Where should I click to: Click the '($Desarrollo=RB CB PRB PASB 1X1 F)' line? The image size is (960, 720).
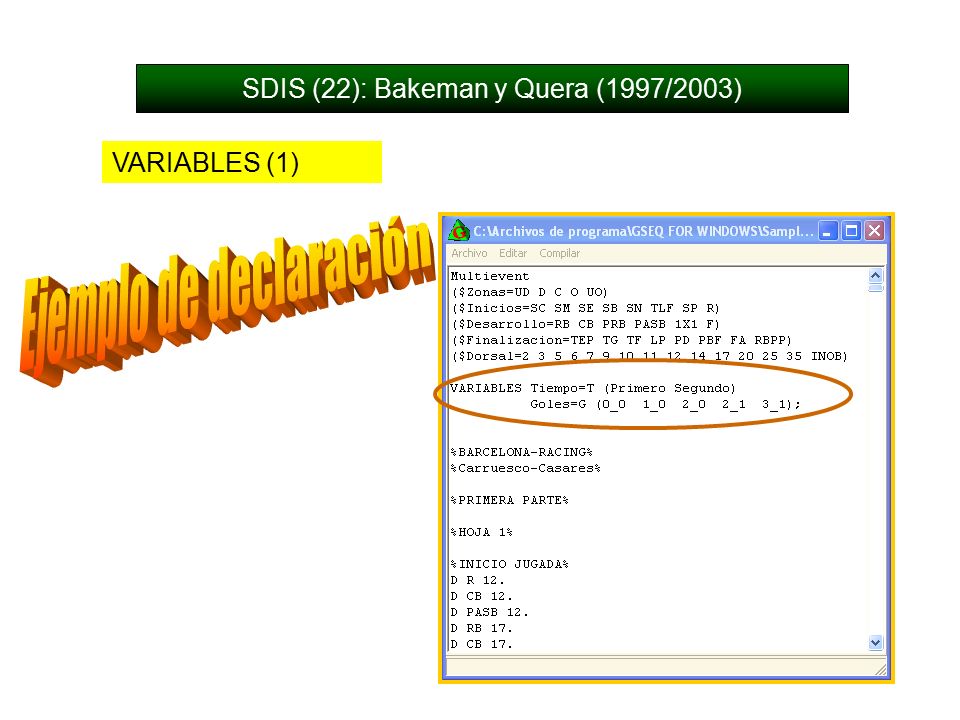(585, 324)
